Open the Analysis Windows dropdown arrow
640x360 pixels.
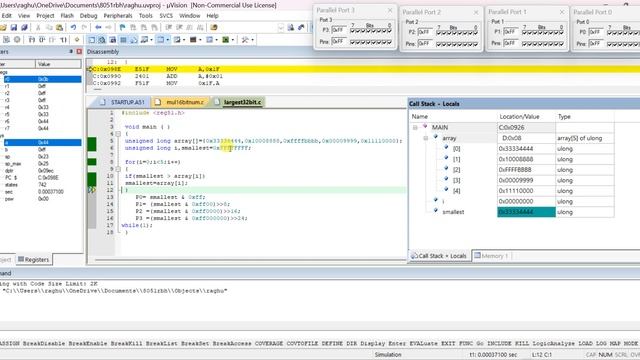[200, 40]
